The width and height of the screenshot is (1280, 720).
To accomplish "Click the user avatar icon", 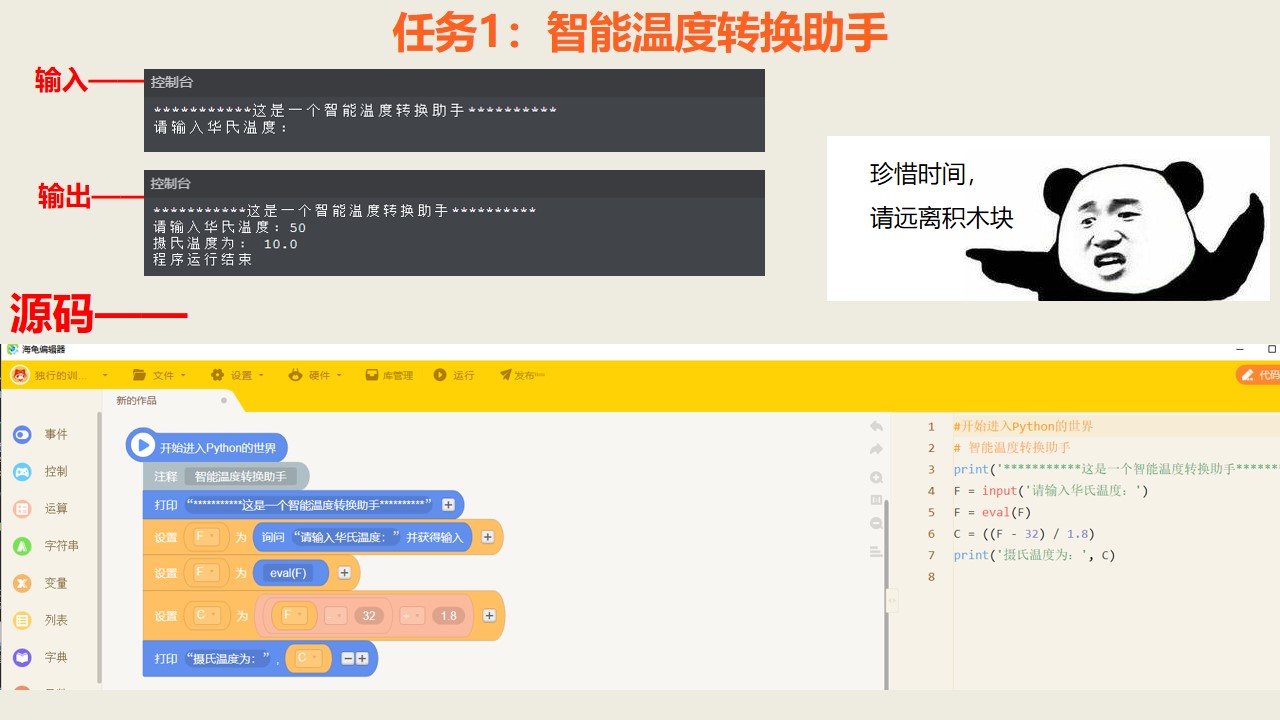I will point(19,375).
